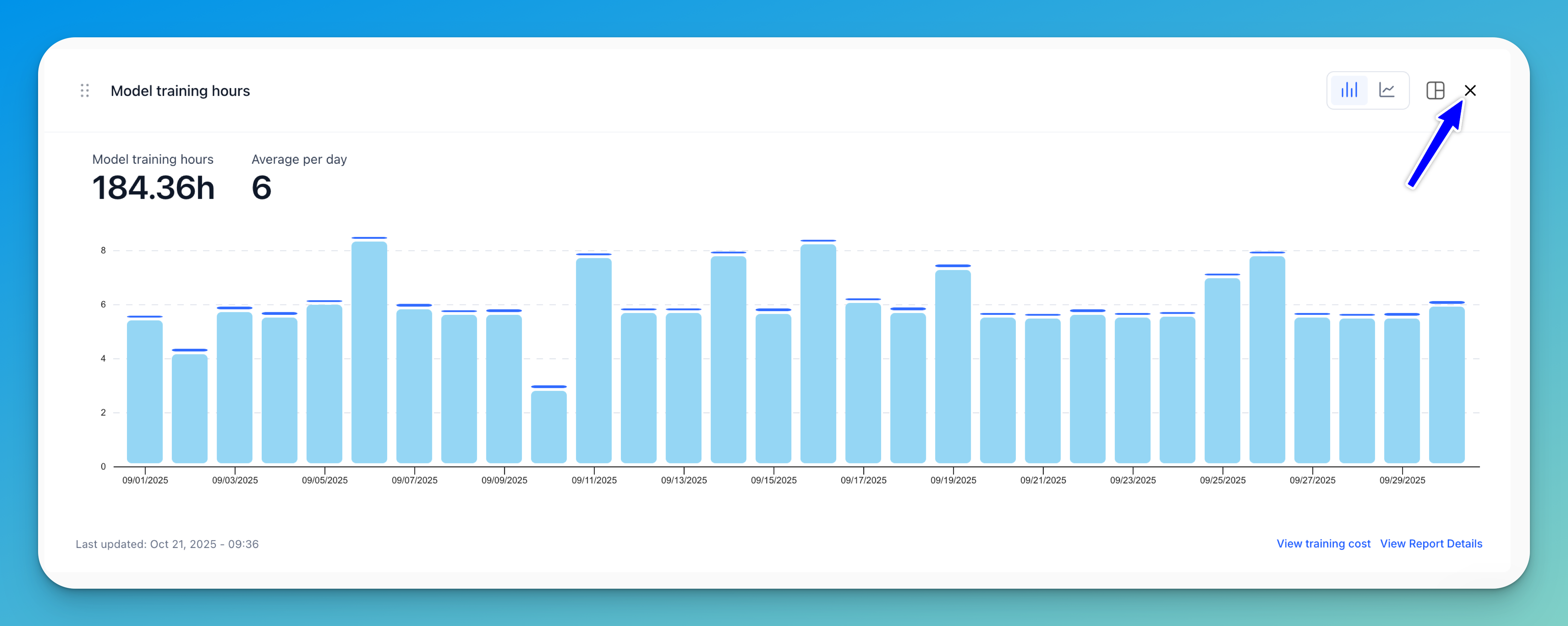Image resolution: width=1568 pixels, height=626 pixels.
Task: Select the bar for 09/19/2025
Action: (x=953, y=366)
